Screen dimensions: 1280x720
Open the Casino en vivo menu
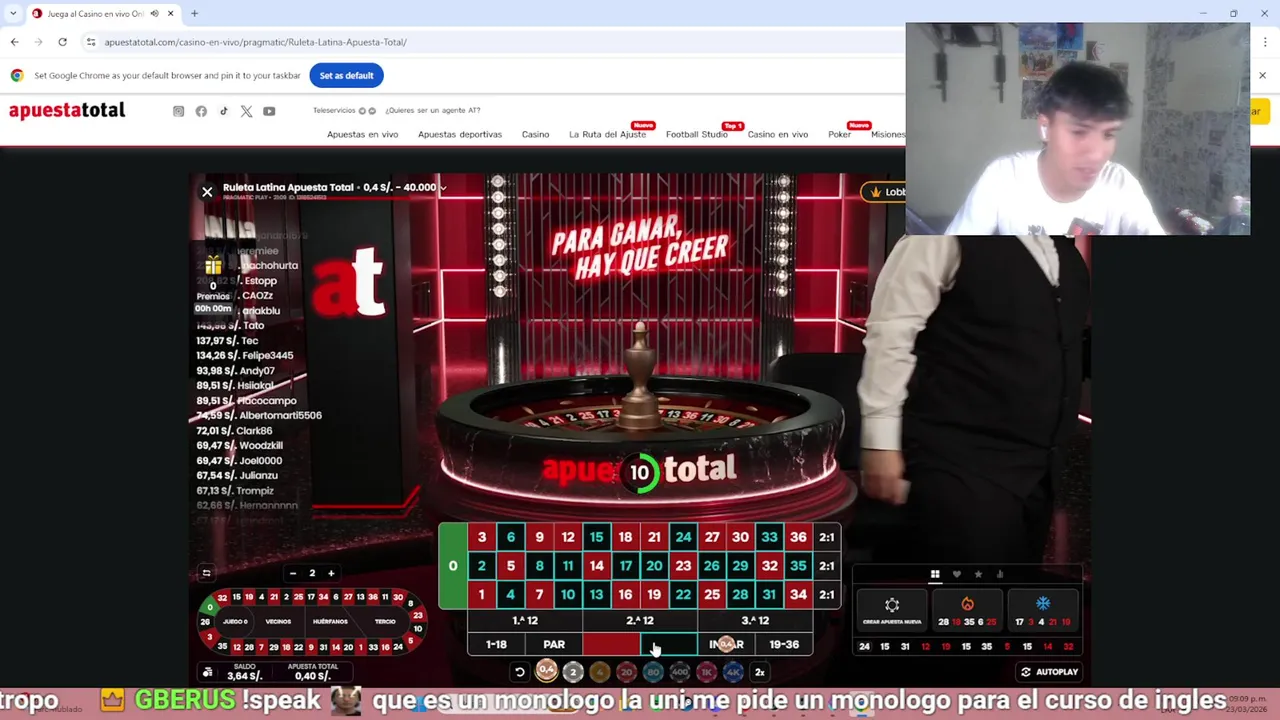(777, 134)
